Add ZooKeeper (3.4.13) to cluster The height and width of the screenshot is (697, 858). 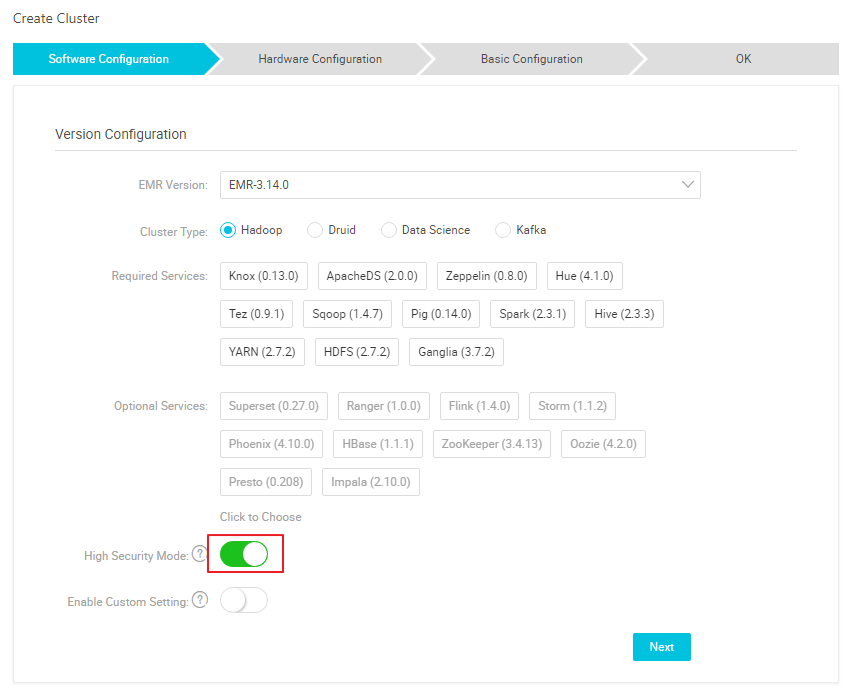point(491,444)
